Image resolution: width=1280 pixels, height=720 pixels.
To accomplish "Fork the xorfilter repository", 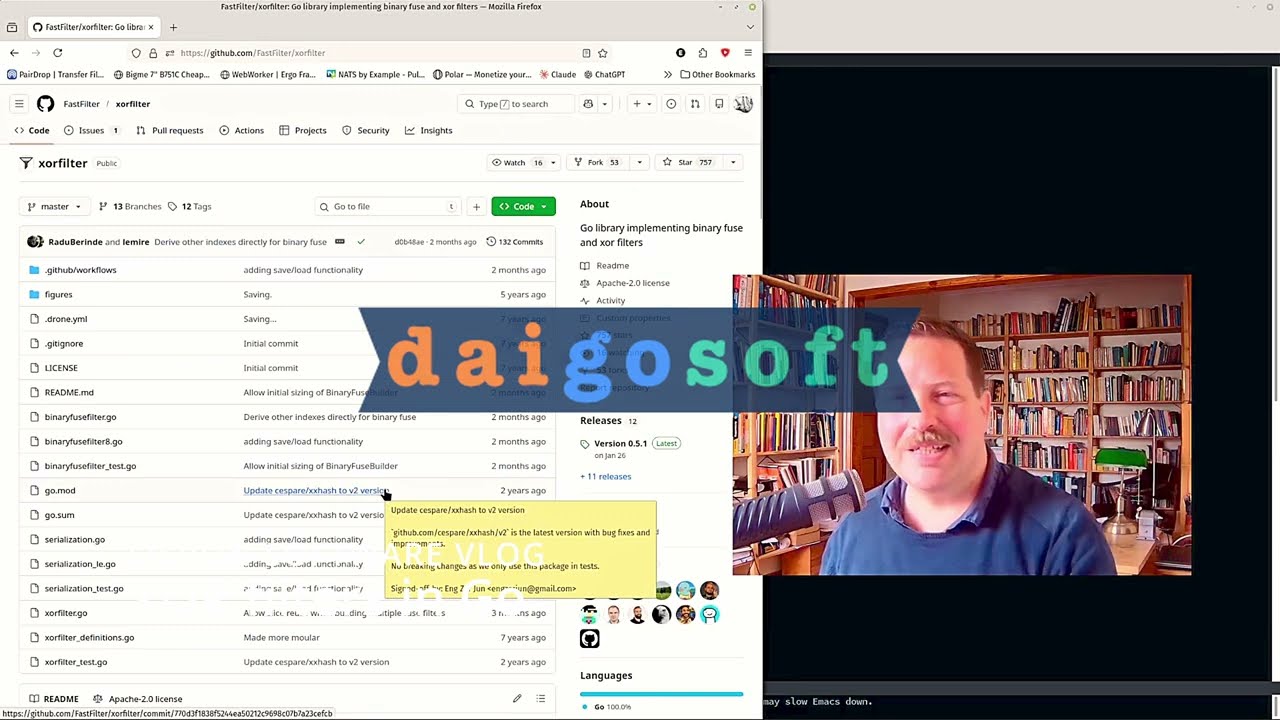I will pos(597,163).
